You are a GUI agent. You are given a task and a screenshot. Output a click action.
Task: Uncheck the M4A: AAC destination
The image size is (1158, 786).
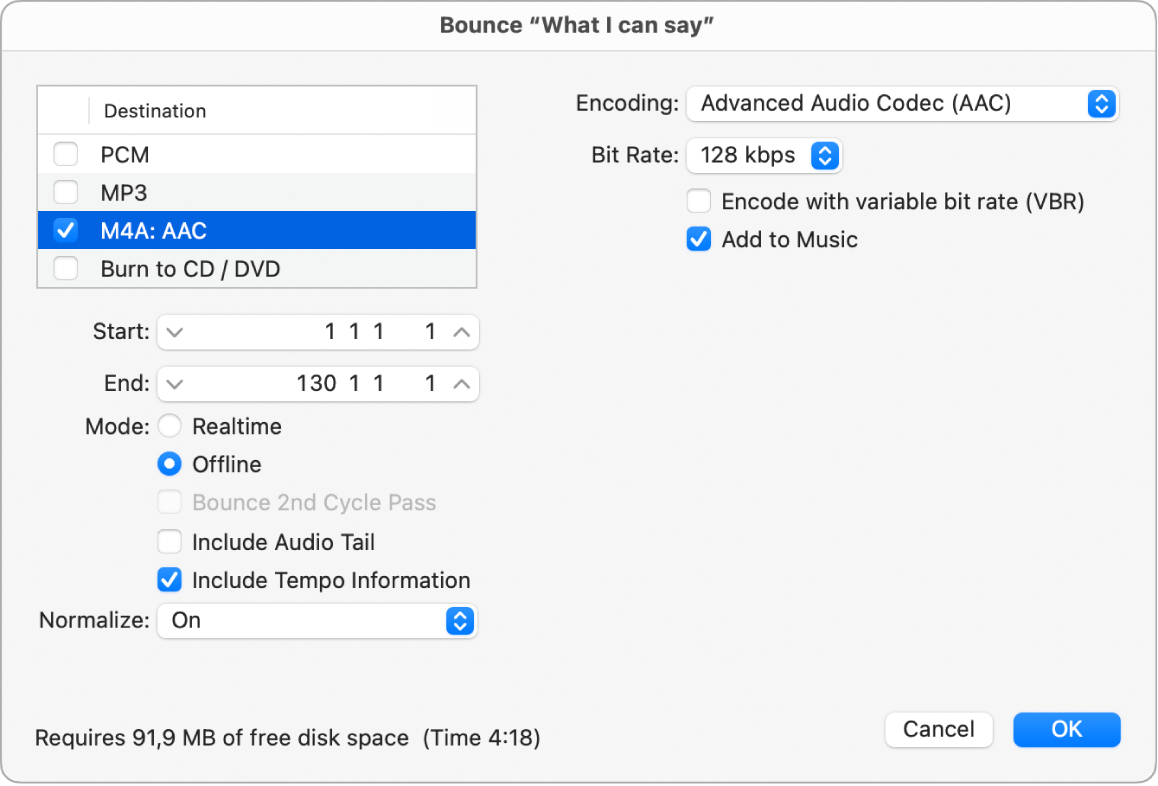point(65,230)
